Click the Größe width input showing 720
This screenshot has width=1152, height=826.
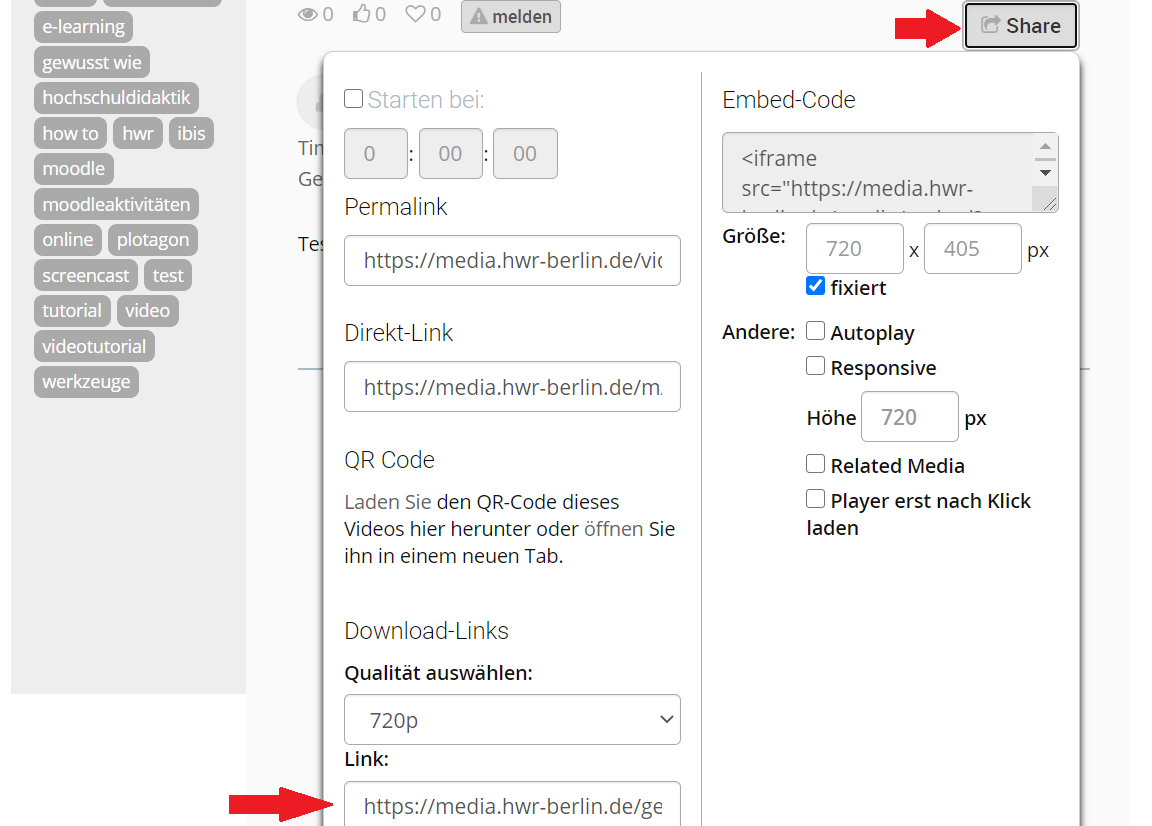854,248
